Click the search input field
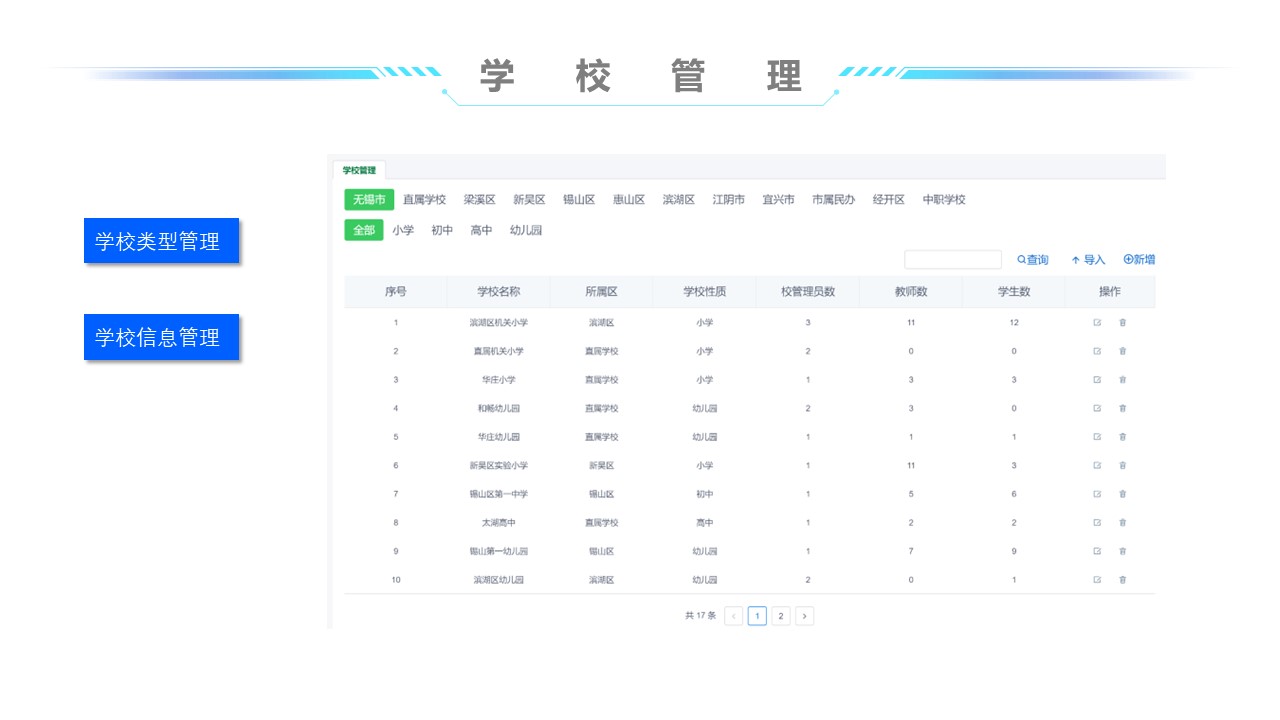Image resolution: width=1280 pixels, height=720 pixels. [x=952, y=260]
